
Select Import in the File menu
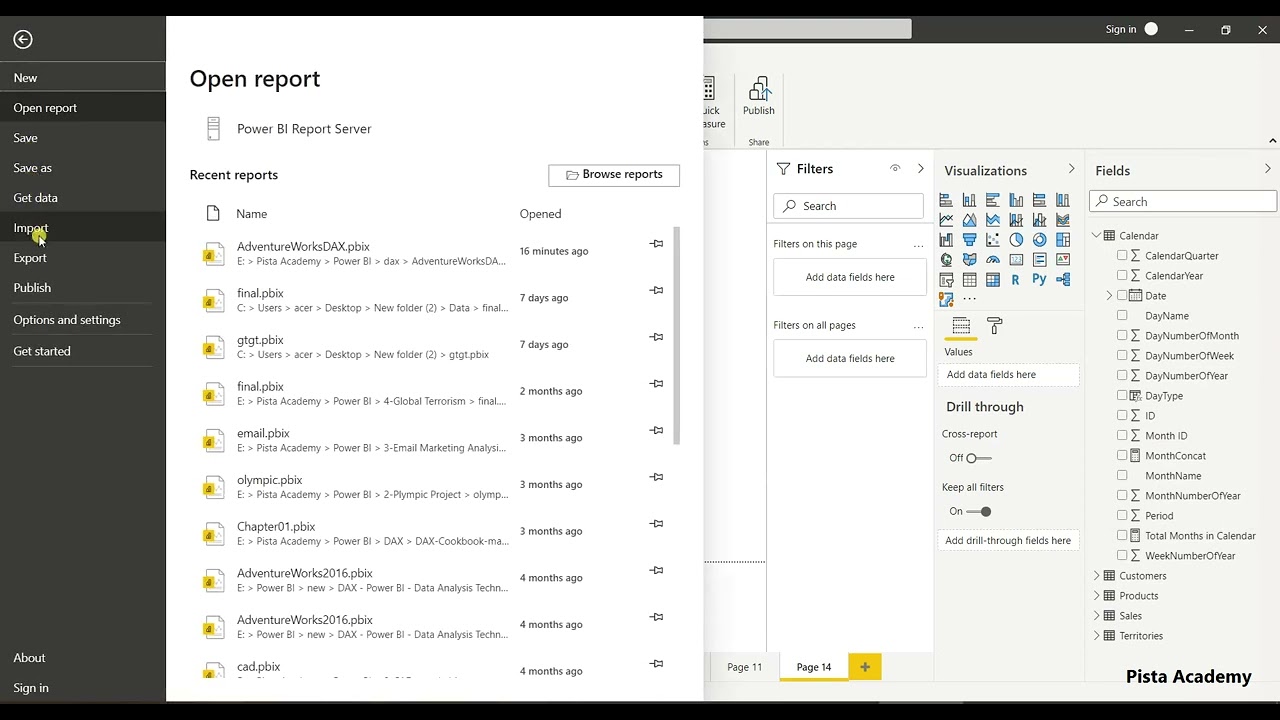tap(30, 228)
